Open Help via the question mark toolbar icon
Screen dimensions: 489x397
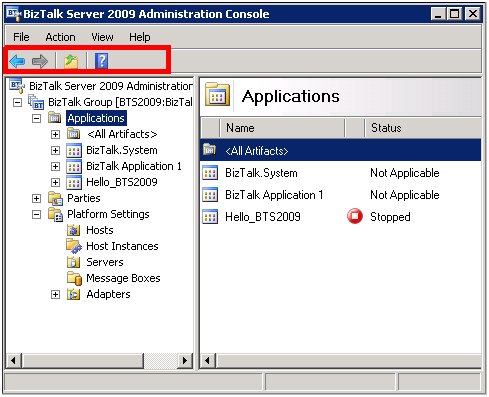tap(102, 61)
